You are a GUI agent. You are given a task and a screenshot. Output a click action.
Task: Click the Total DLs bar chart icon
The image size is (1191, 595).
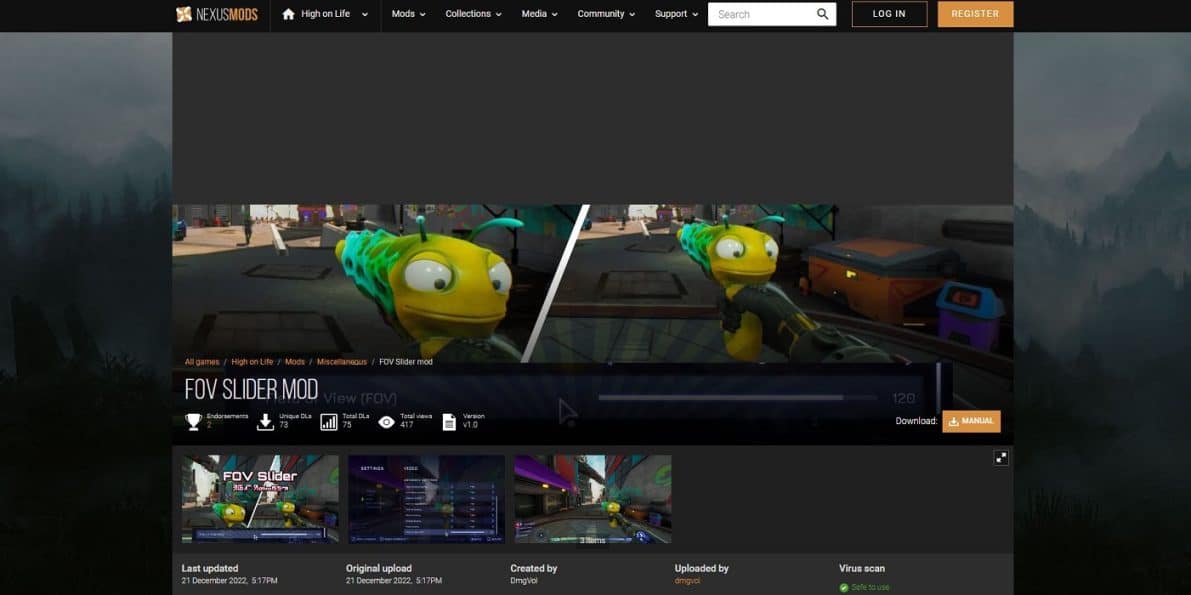point(329,422)
